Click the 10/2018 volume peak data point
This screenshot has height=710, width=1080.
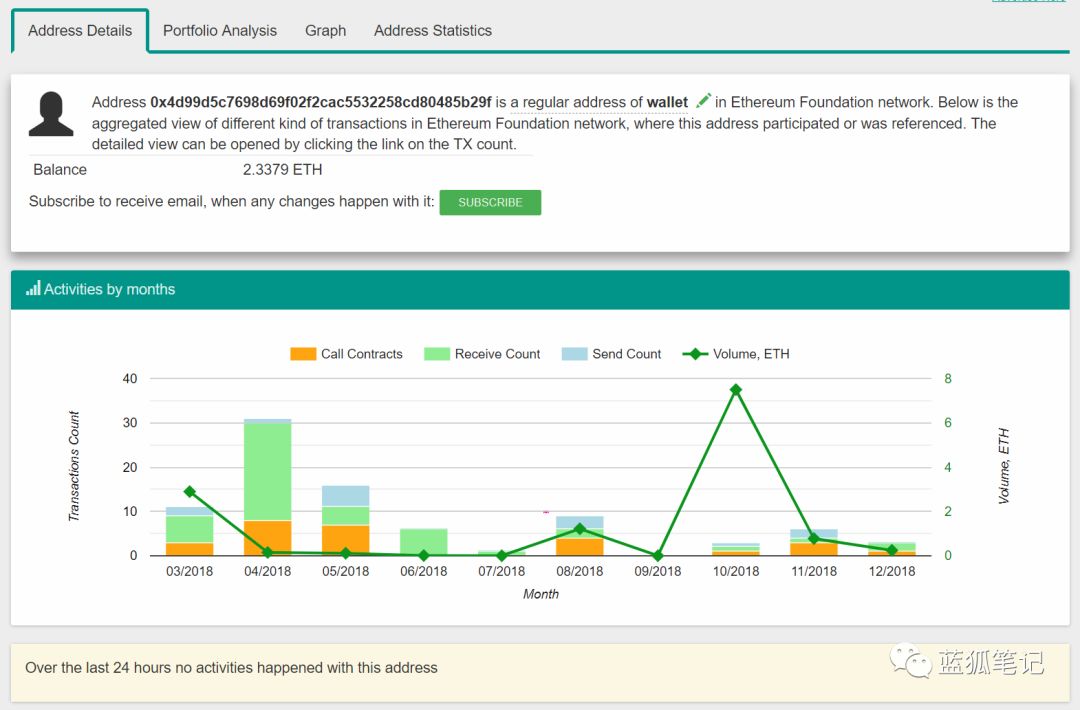[x=736, y=390]
